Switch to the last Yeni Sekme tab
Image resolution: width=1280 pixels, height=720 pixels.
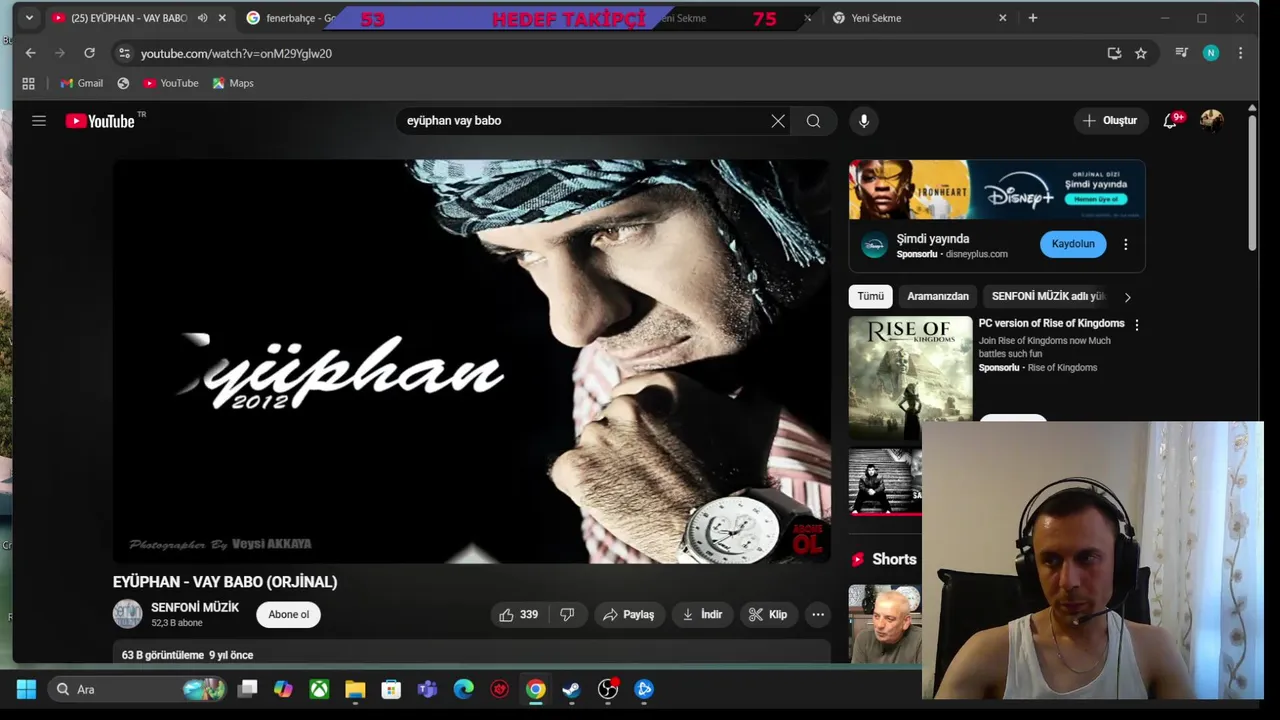[920, 18]
